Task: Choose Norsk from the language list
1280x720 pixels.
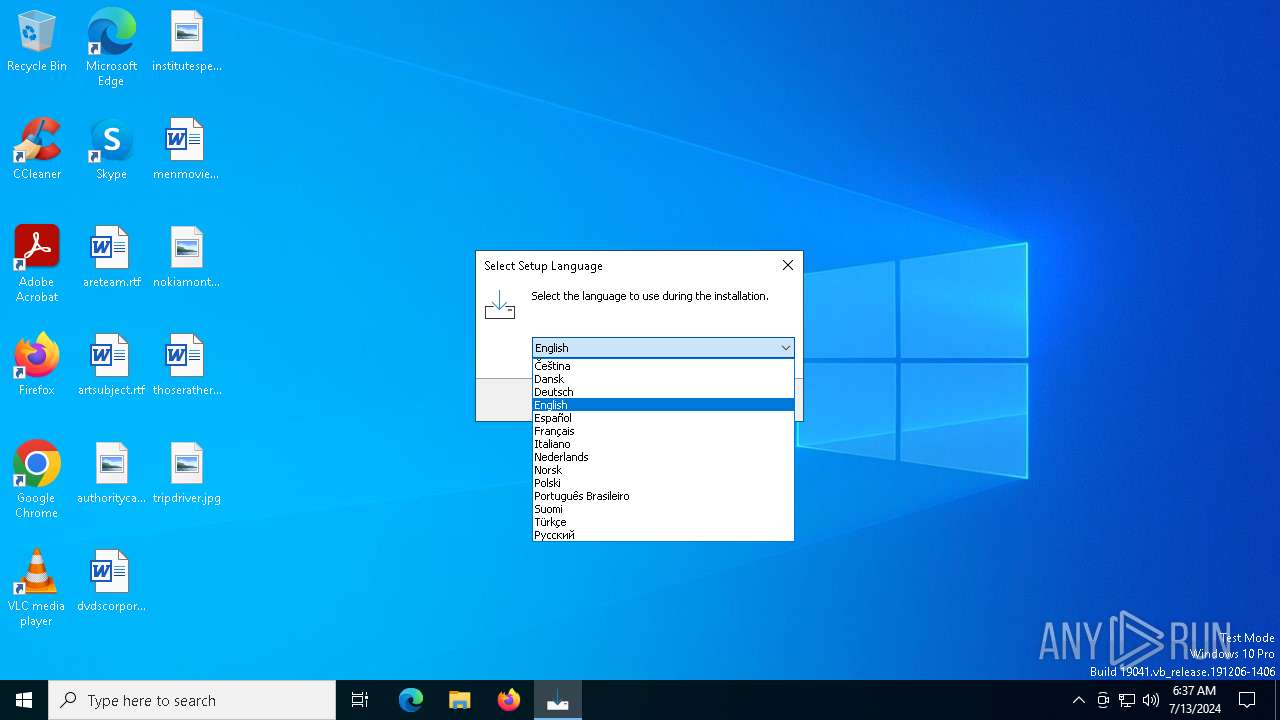Action: pyautogui.click(x=663, y=470)
